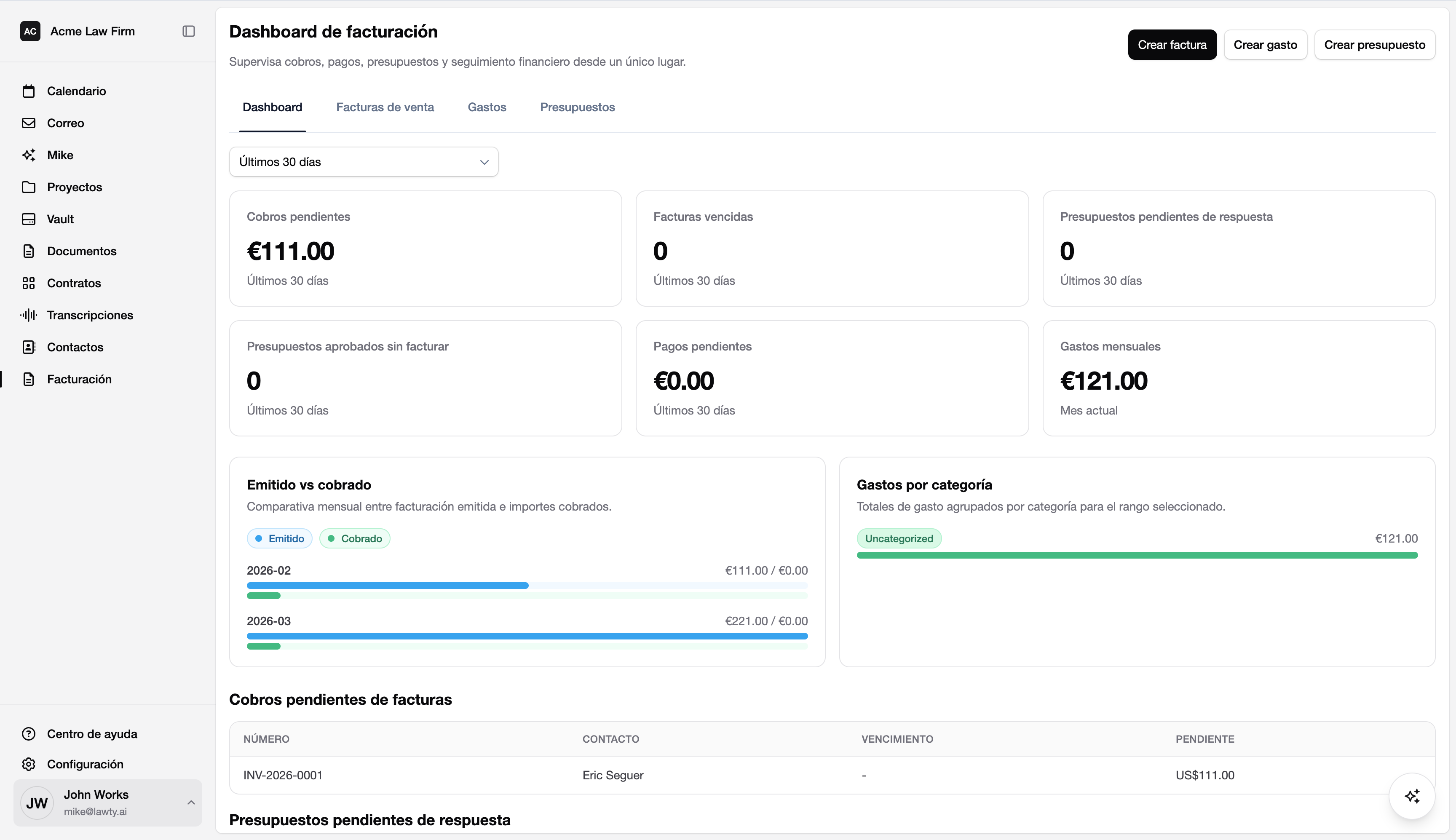Click the Crear presupuesto button
Screen dimensions: 1456x840
[1374, 44]
